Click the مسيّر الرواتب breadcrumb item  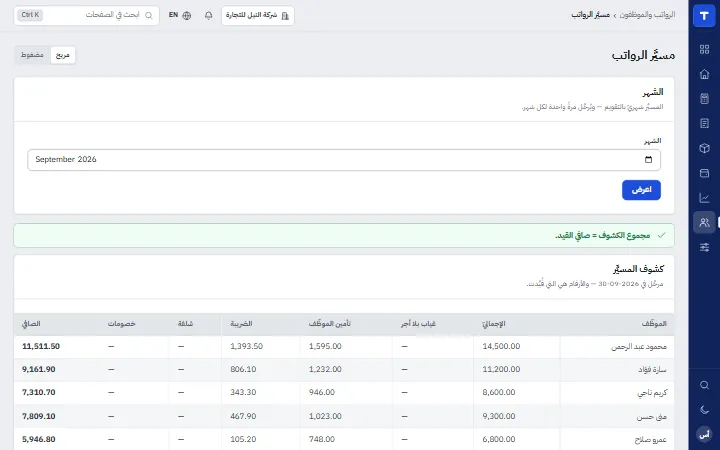pos(591,15)
